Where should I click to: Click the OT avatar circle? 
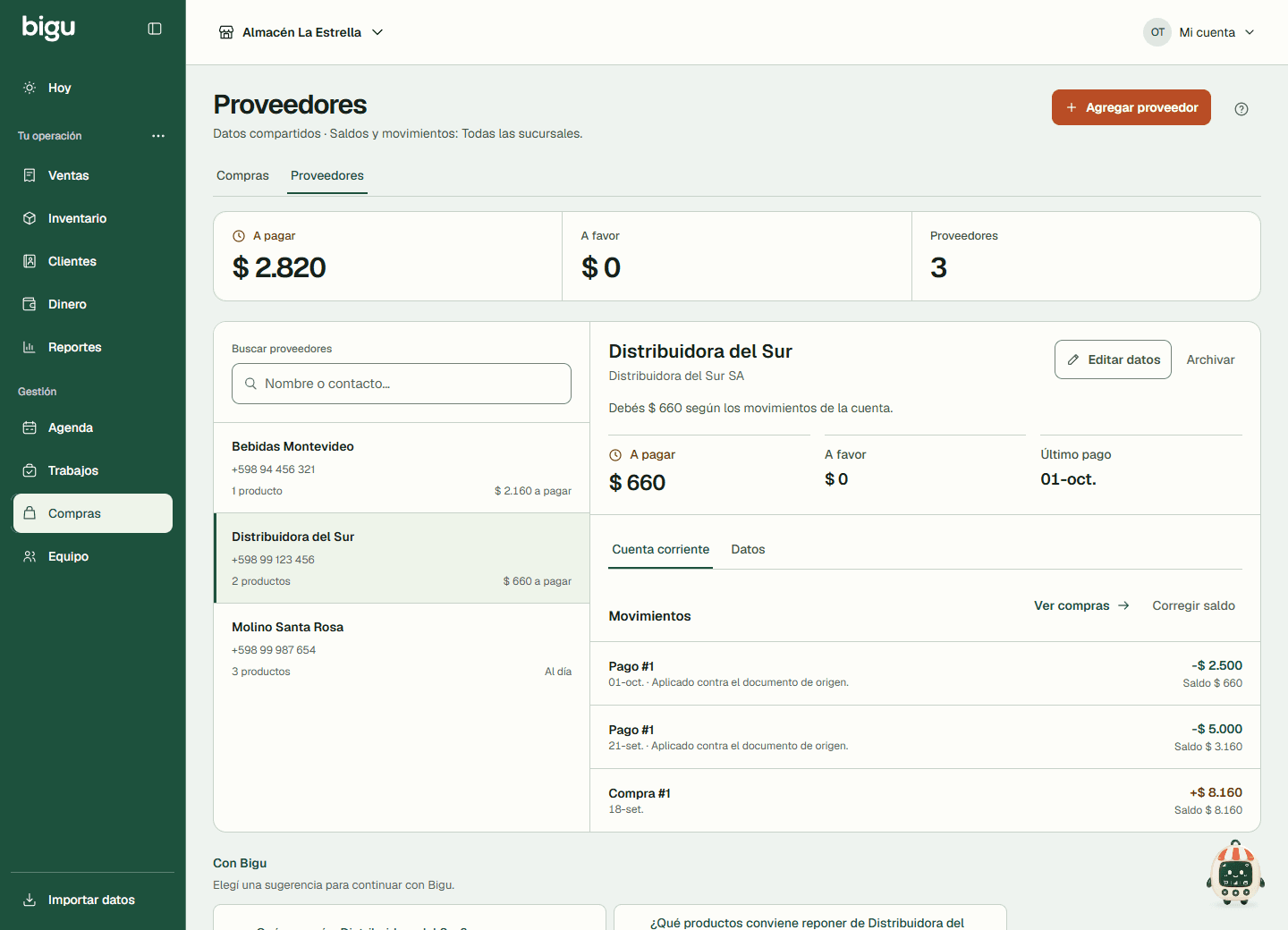(1157, 32)
